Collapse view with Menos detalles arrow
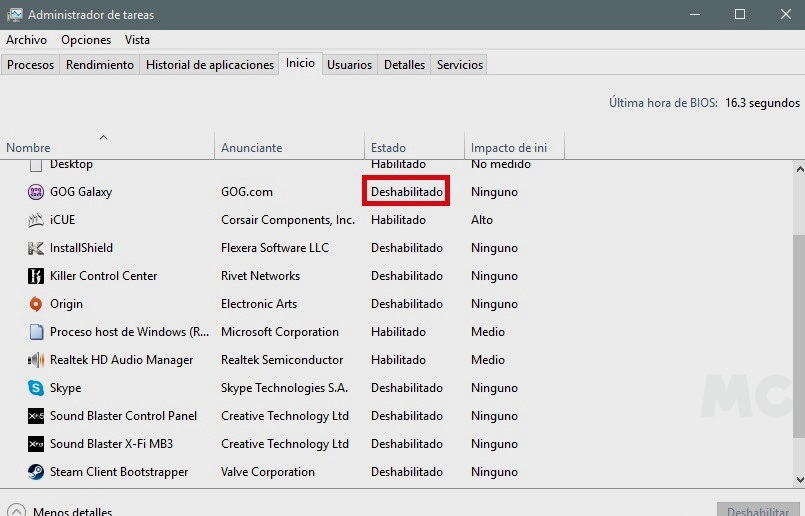Viewport: 805px width, 516px height. coord(16,511)
